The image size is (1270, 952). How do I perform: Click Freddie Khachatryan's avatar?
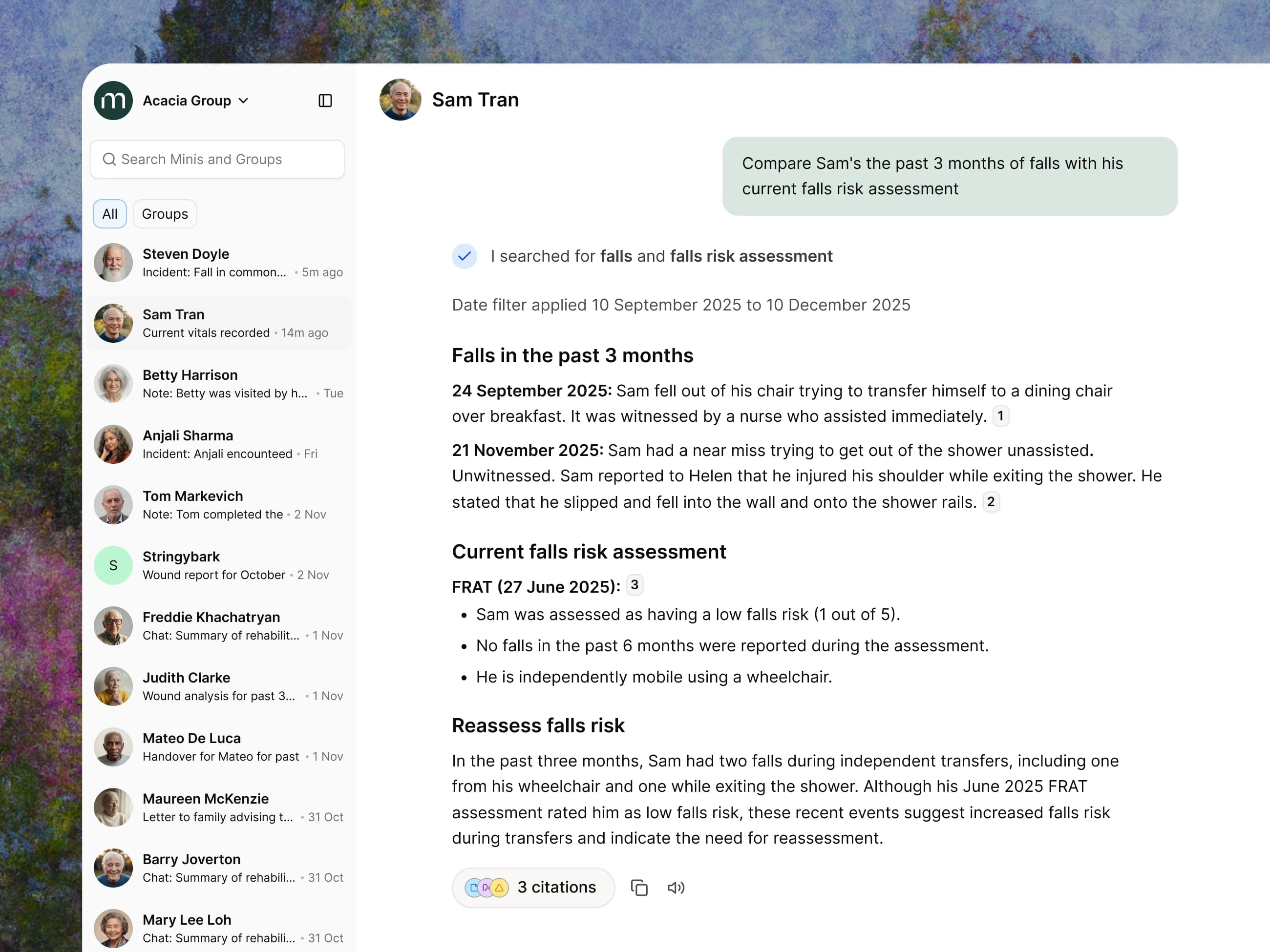click(x=113, y=626)
